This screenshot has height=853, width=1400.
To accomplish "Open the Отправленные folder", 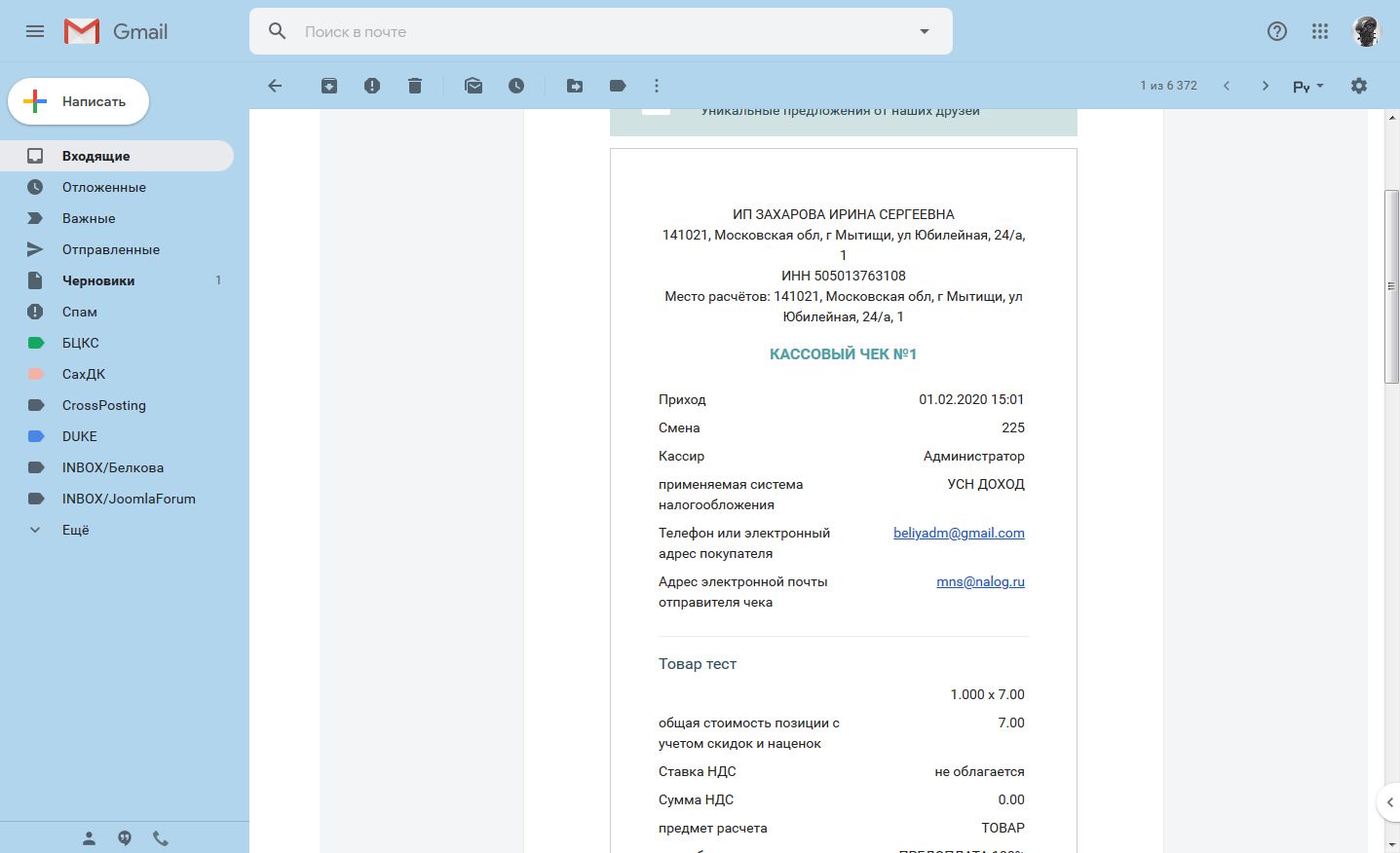I will coord(117,249).
